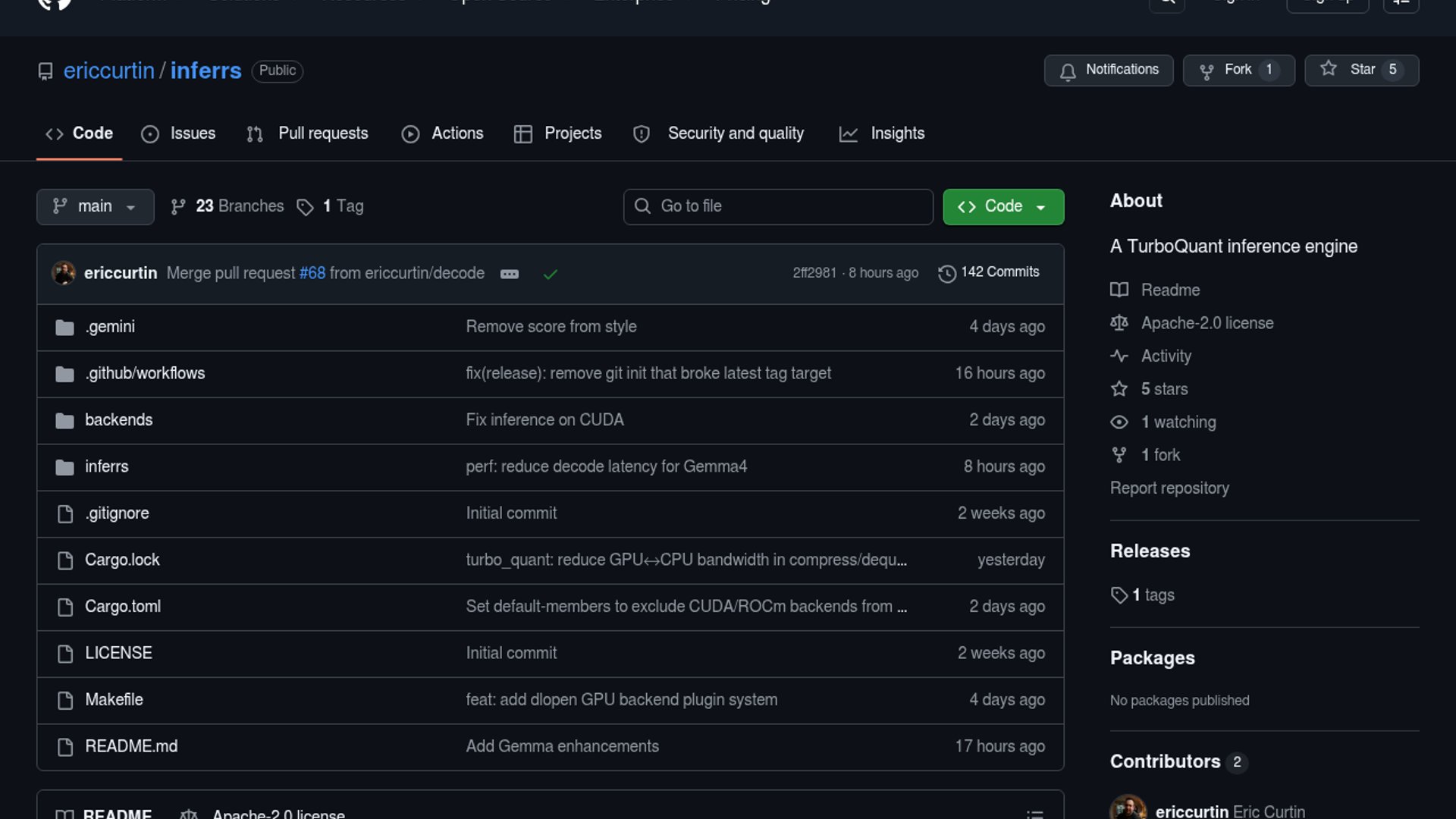Open the Cargo.toml file
This screenshot has width=1456, height=819.
coord(123,607)
